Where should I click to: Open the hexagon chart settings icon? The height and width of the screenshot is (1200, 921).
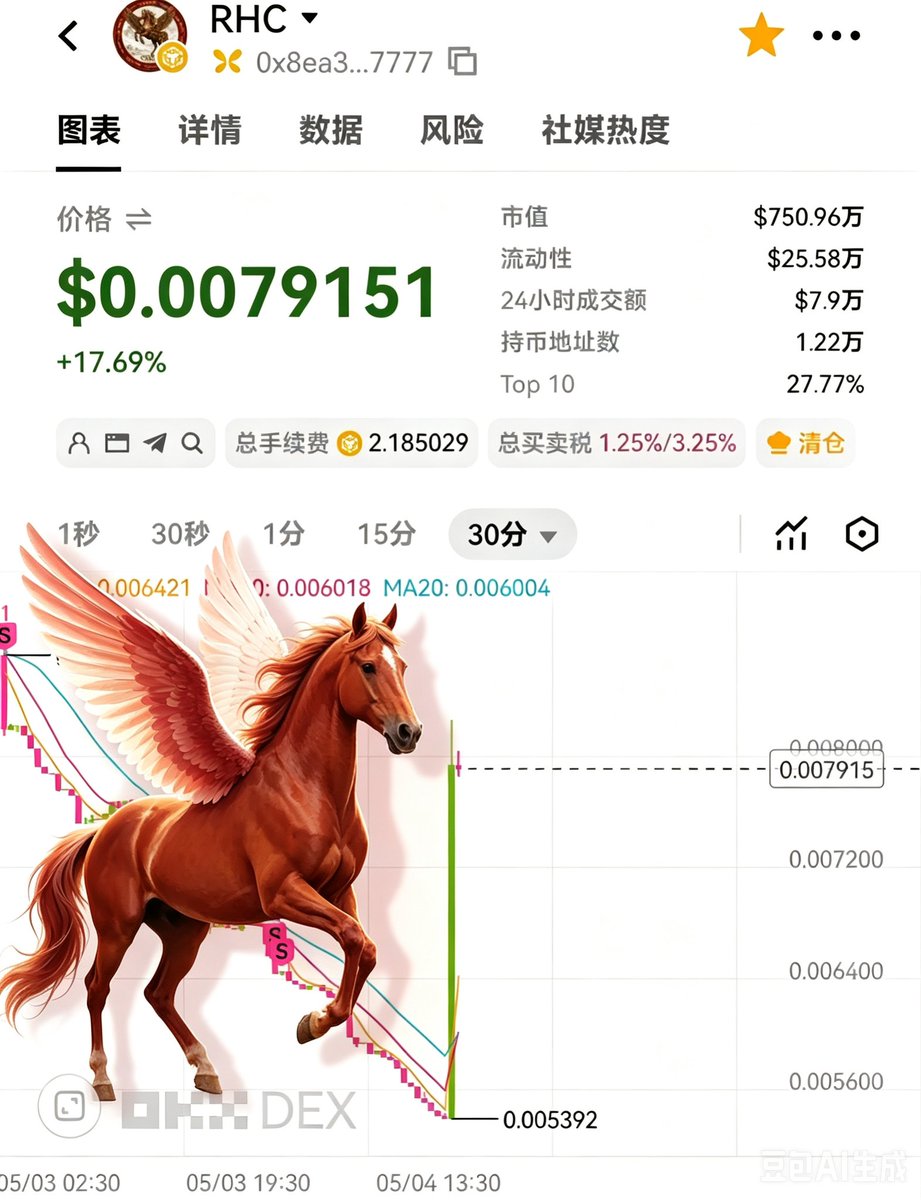pos(861,535)
